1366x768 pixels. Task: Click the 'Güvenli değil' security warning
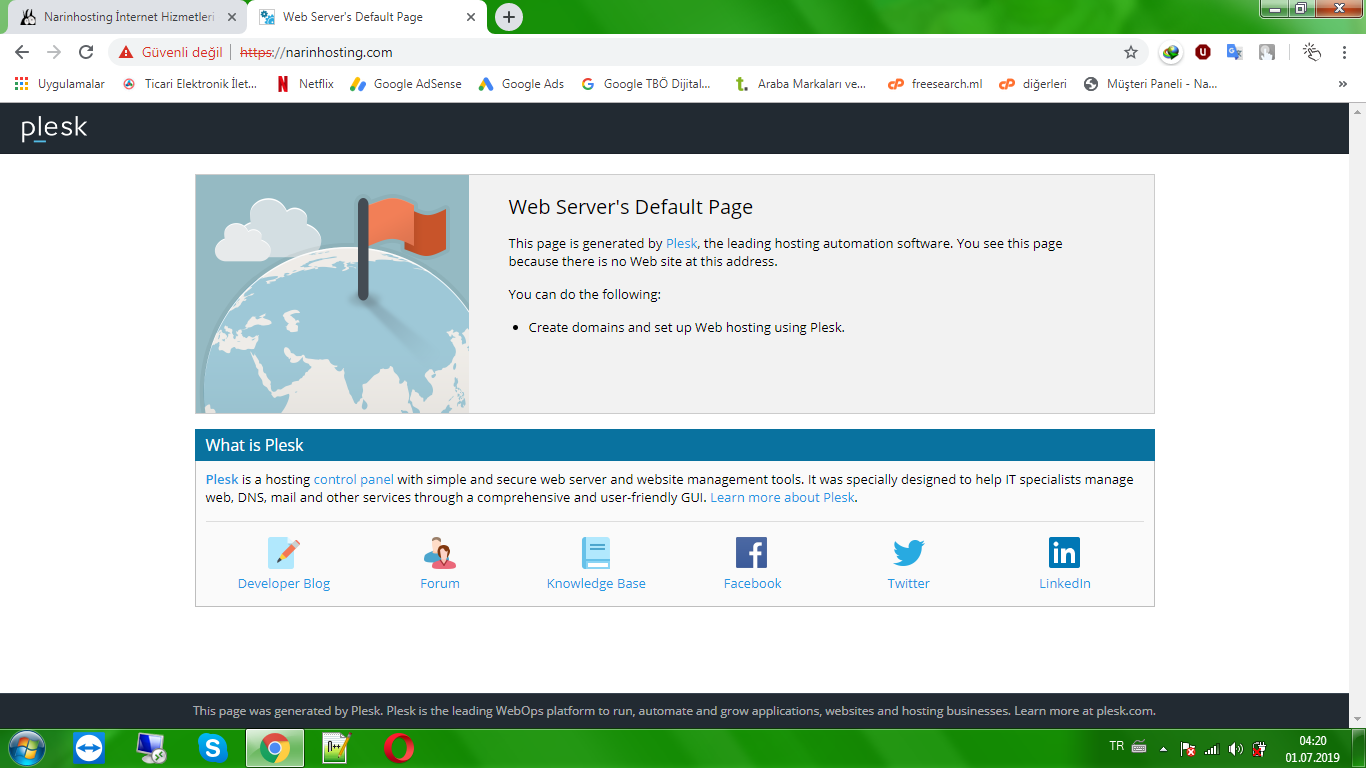(x=171, y=52)
